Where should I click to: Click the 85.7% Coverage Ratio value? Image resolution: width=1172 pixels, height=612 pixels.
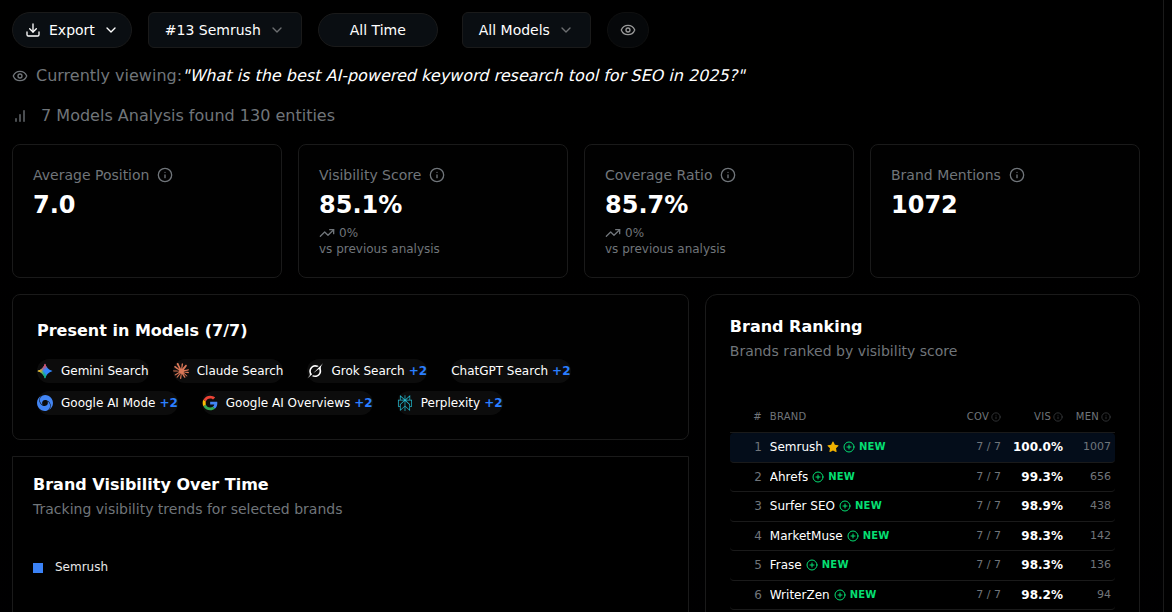[647, 205]
